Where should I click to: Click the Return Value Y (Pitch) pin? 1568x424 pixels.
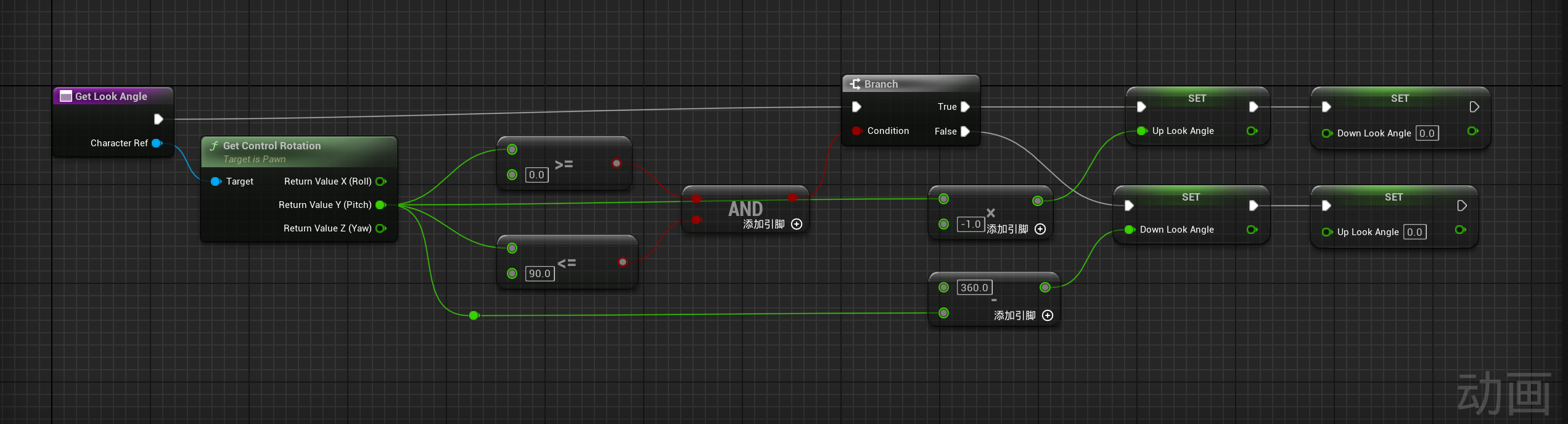tap(381, 205)
